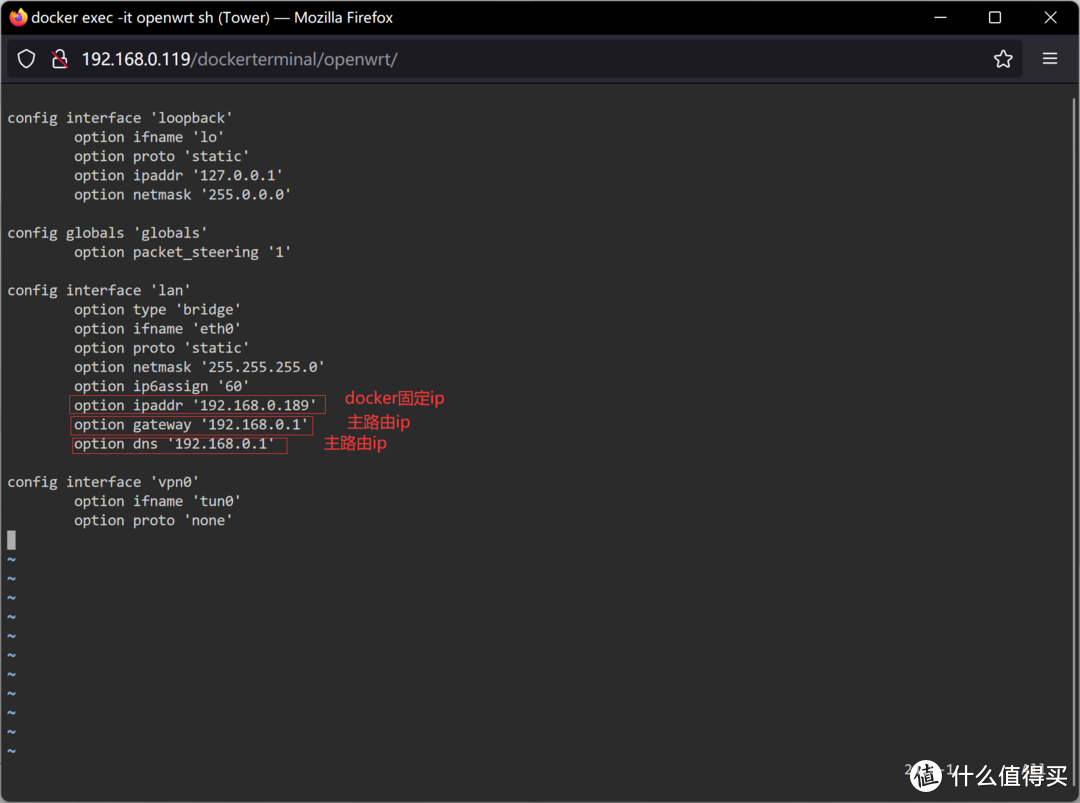The image size is (1080, 803).
Task: Click the line option ifname 'eth0'
Action: pyautogui.click(x=157, y=329)
